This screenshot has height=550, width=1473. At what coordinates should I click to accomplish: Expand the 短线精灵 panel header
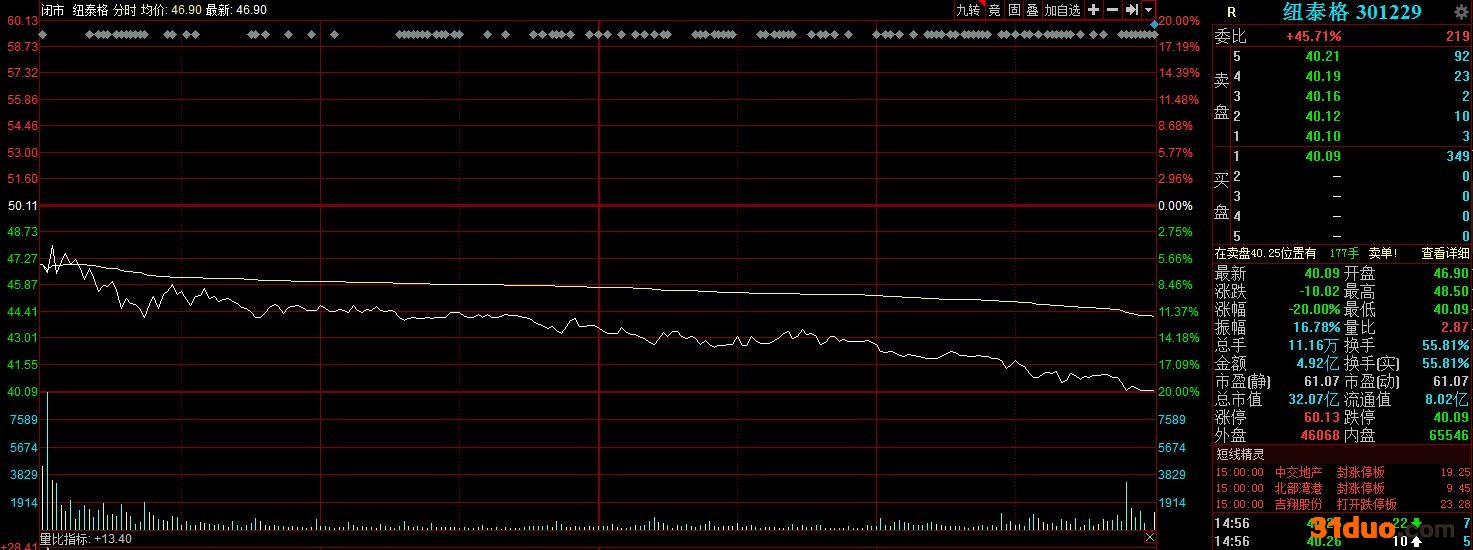(x=1238, y=454)
